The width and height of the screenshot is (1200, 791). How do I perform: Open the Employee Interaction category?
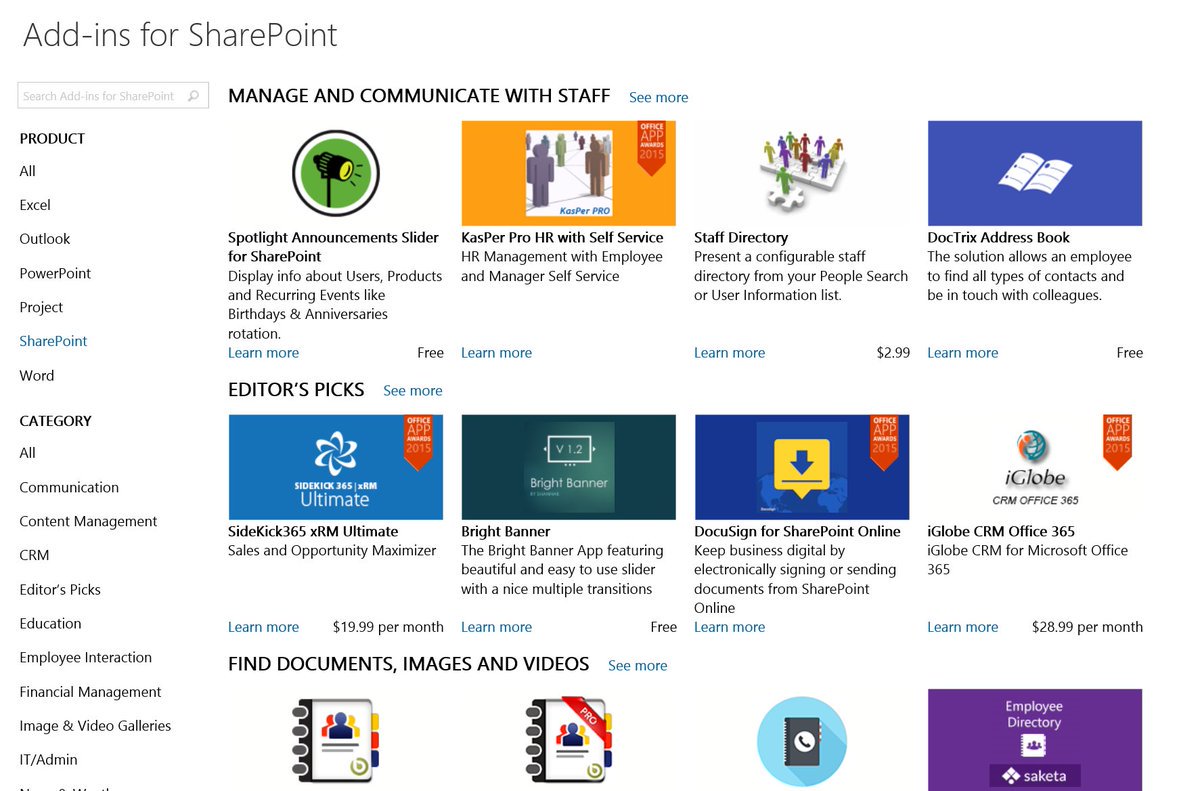point(86,657)
